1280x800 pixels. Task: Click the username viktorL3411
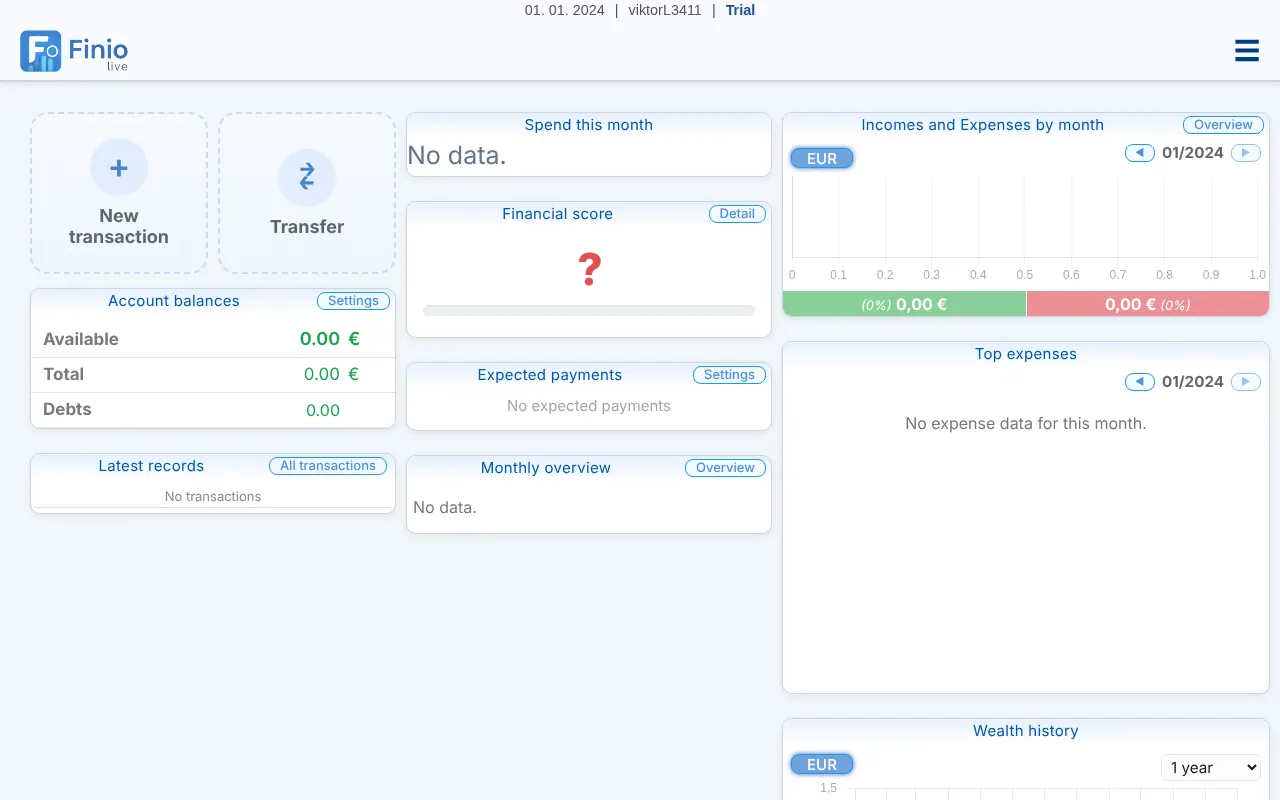coord(665,10)
